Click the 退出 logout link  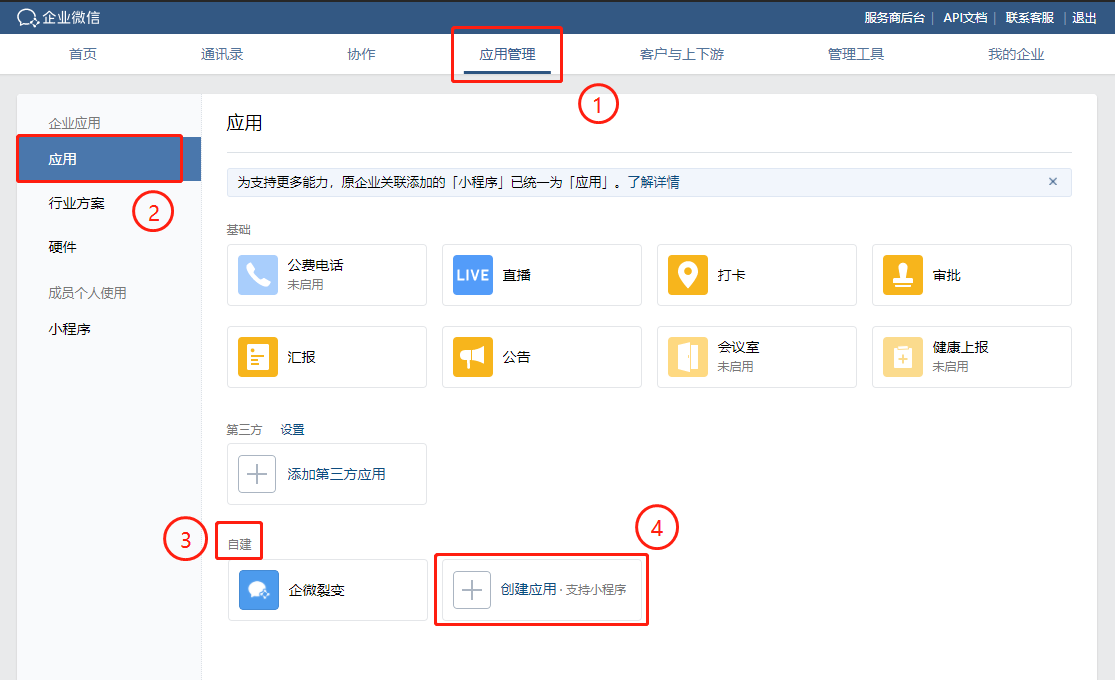[x=1084, y=17]
